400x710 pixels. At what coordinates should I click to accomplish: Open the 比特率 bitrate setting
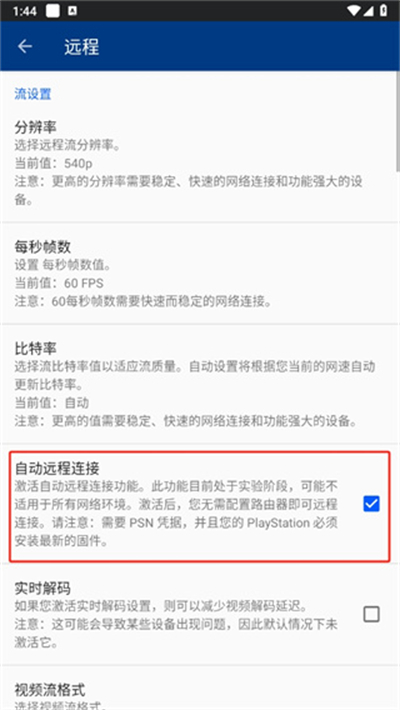[200, 384]
